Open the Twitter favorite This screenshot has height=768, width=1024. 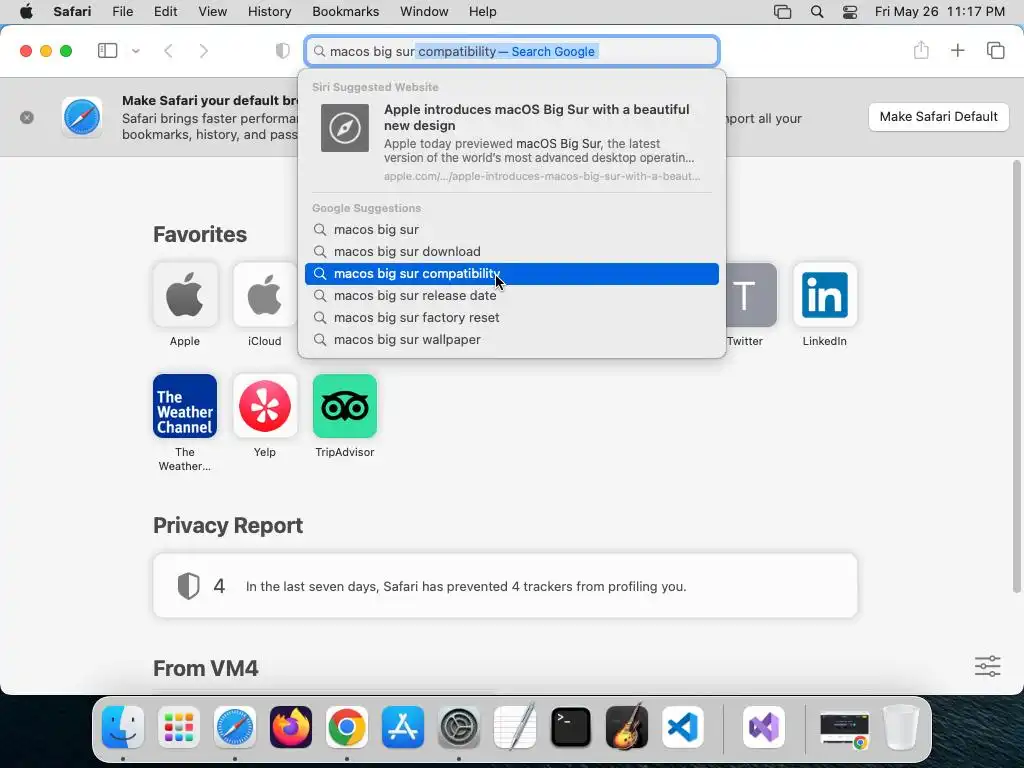(x=751, y=295)
